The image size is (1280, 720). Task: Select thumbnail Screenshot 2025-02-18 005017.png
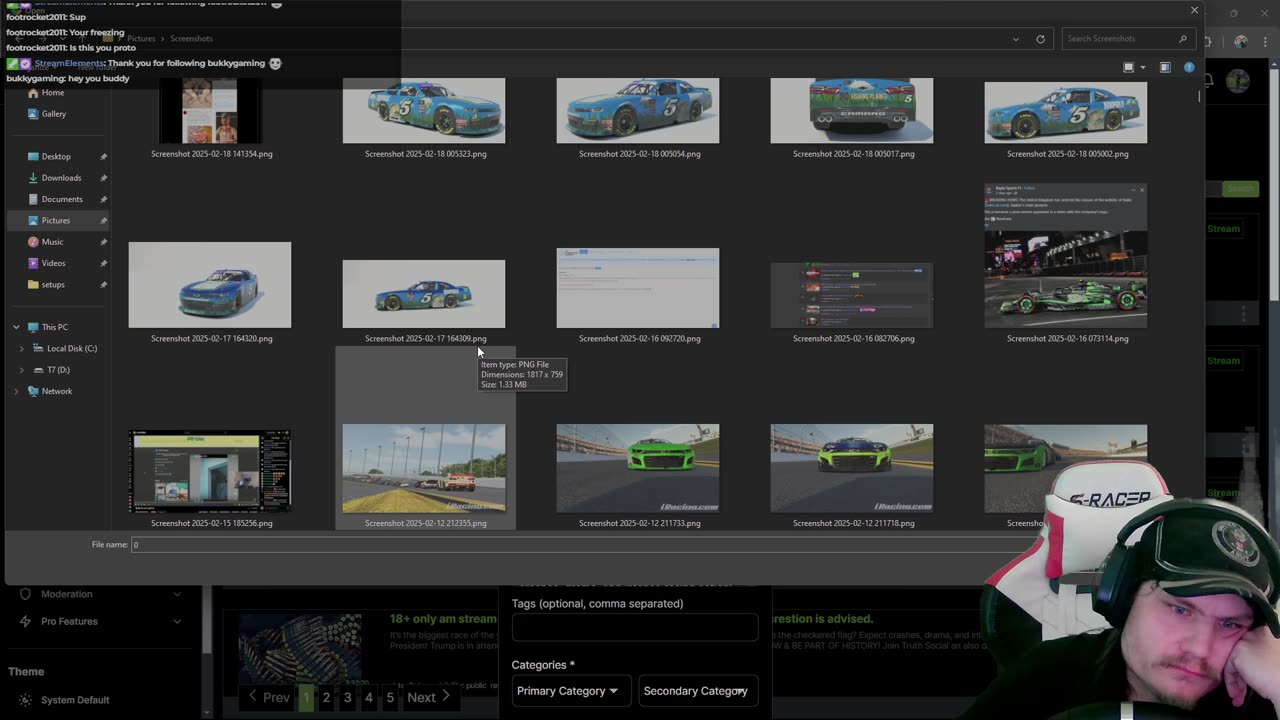[852, 111]
